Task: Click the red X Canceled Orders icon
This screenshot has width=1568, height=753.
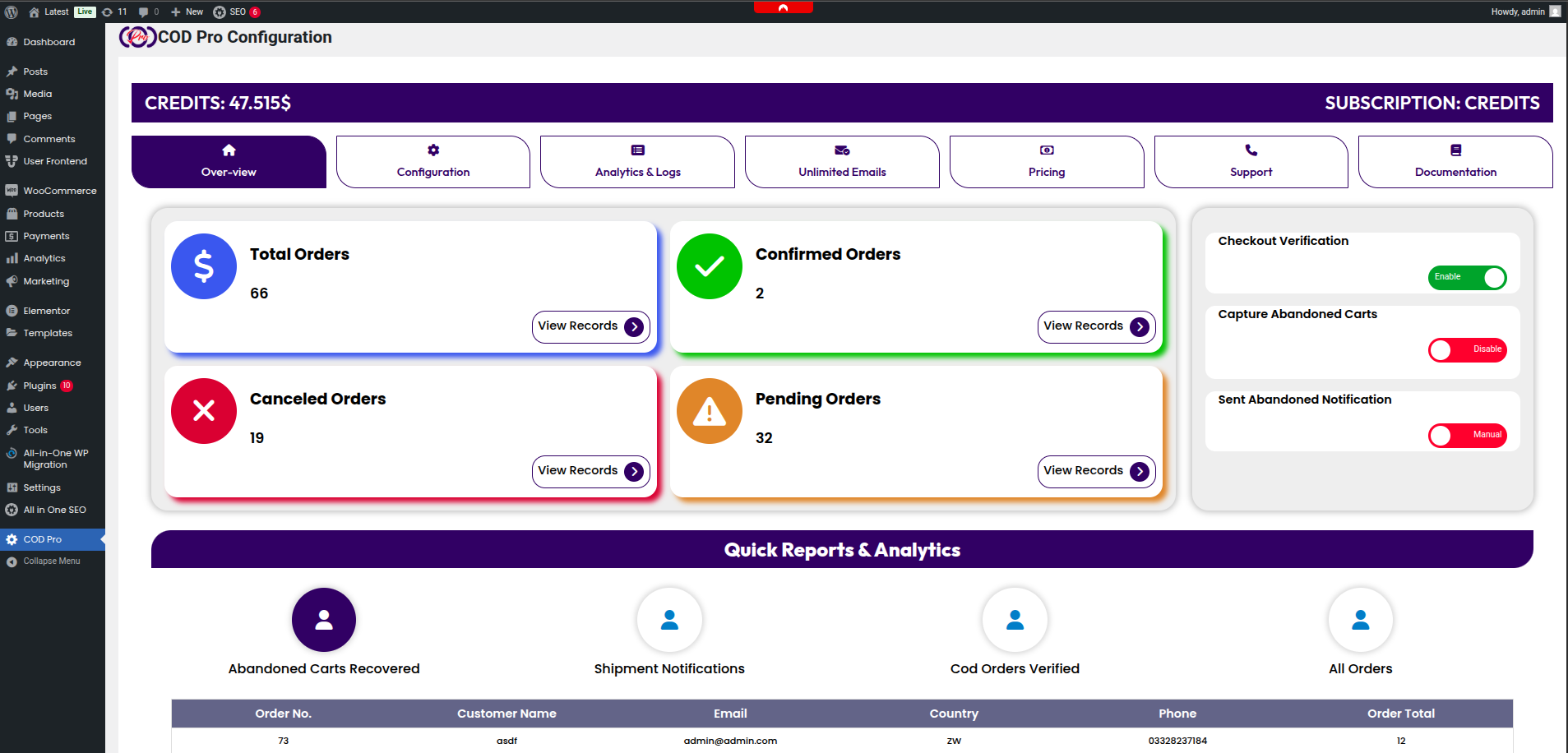Action: pos(204,411)
